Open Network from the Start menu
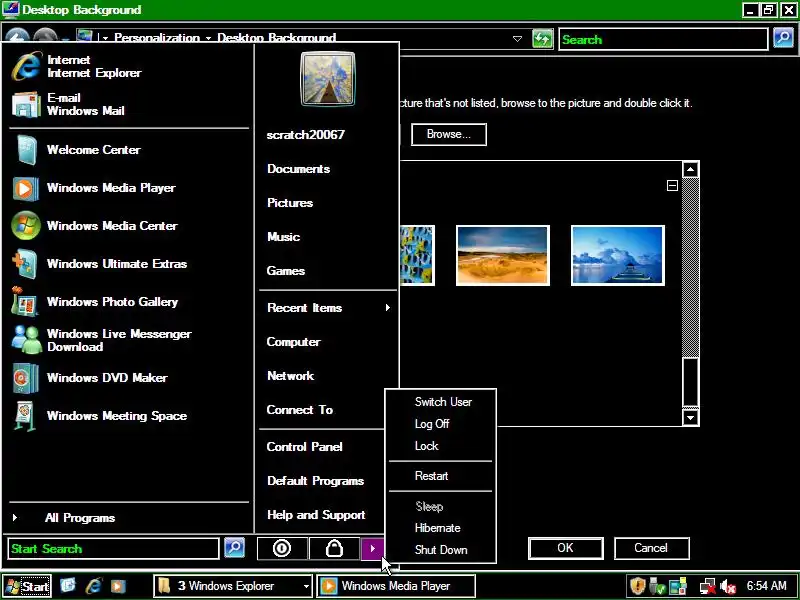The image size is (800, 600). 290,376
